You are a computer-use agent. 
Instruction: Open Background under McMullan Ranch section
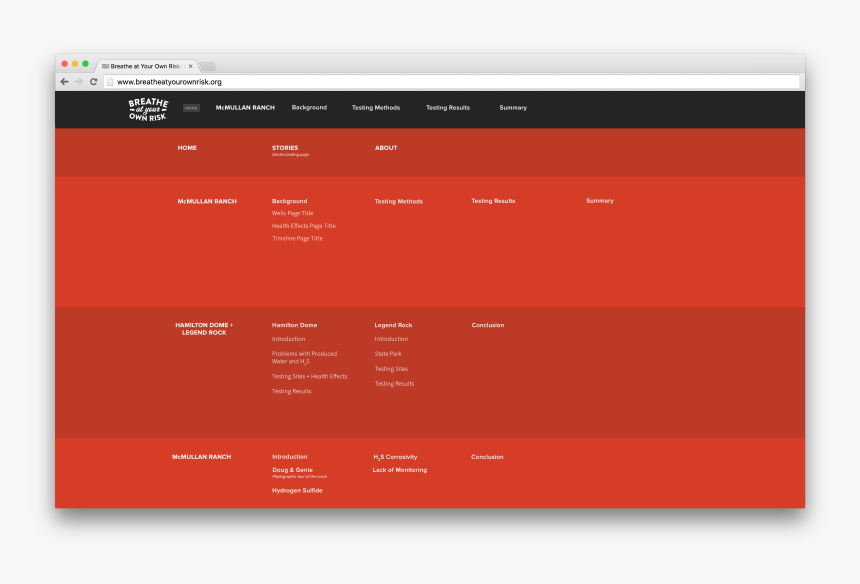point(290,201)
